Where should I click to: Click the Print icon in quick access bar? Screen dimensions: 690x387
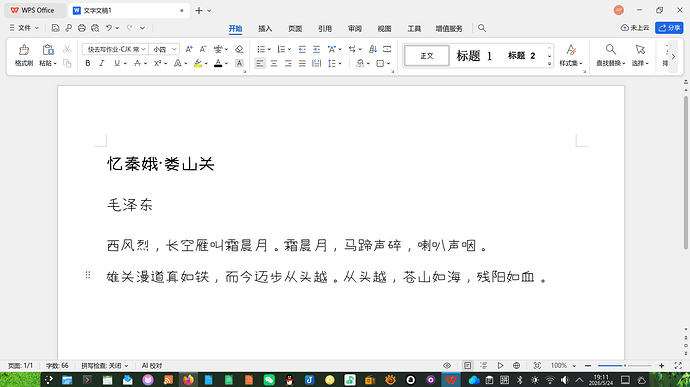[x=82, y=28]
